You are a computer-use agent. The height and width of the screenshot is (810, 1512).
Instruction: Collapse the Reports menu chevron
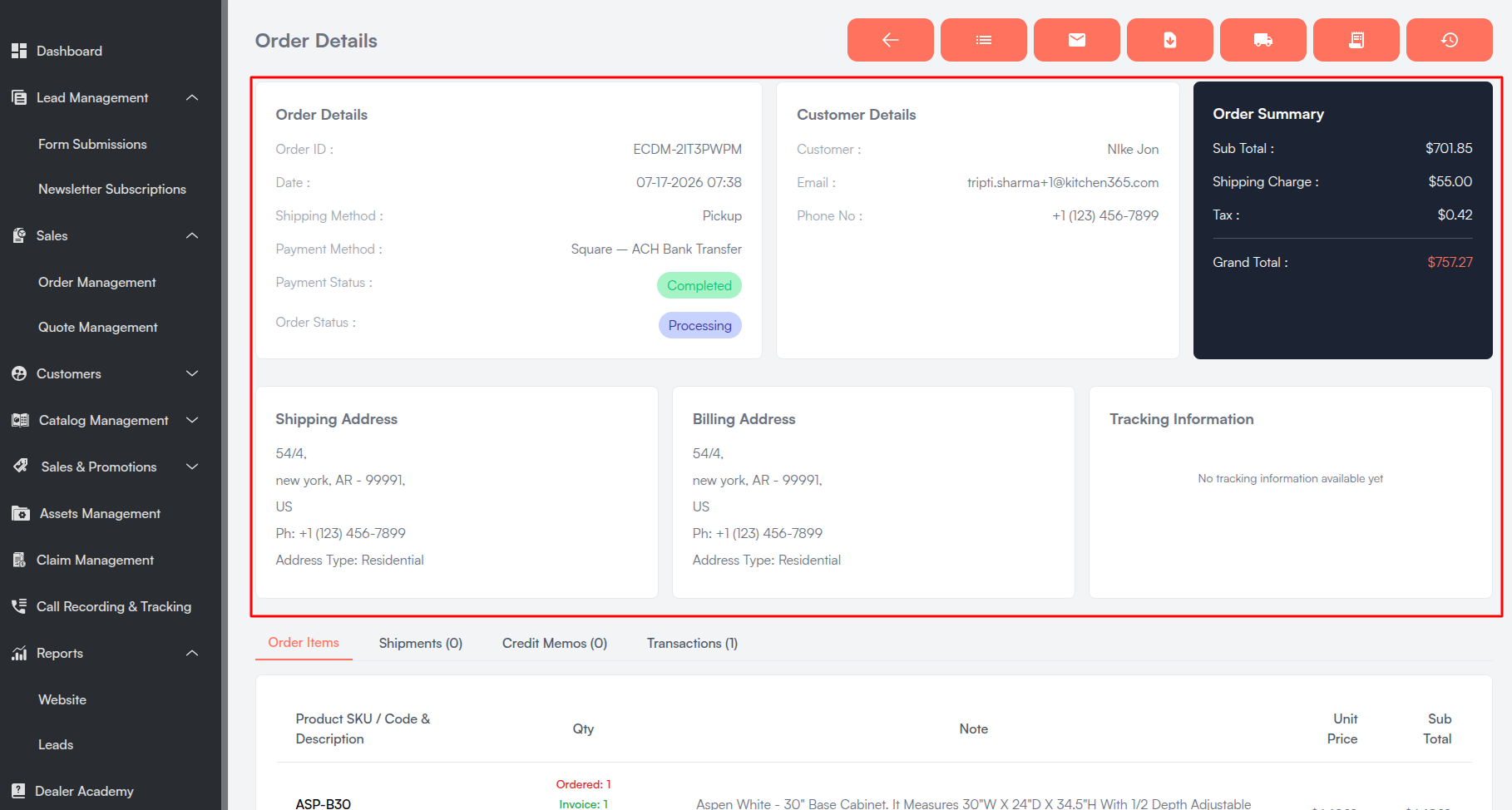click(x=192, y=653)
